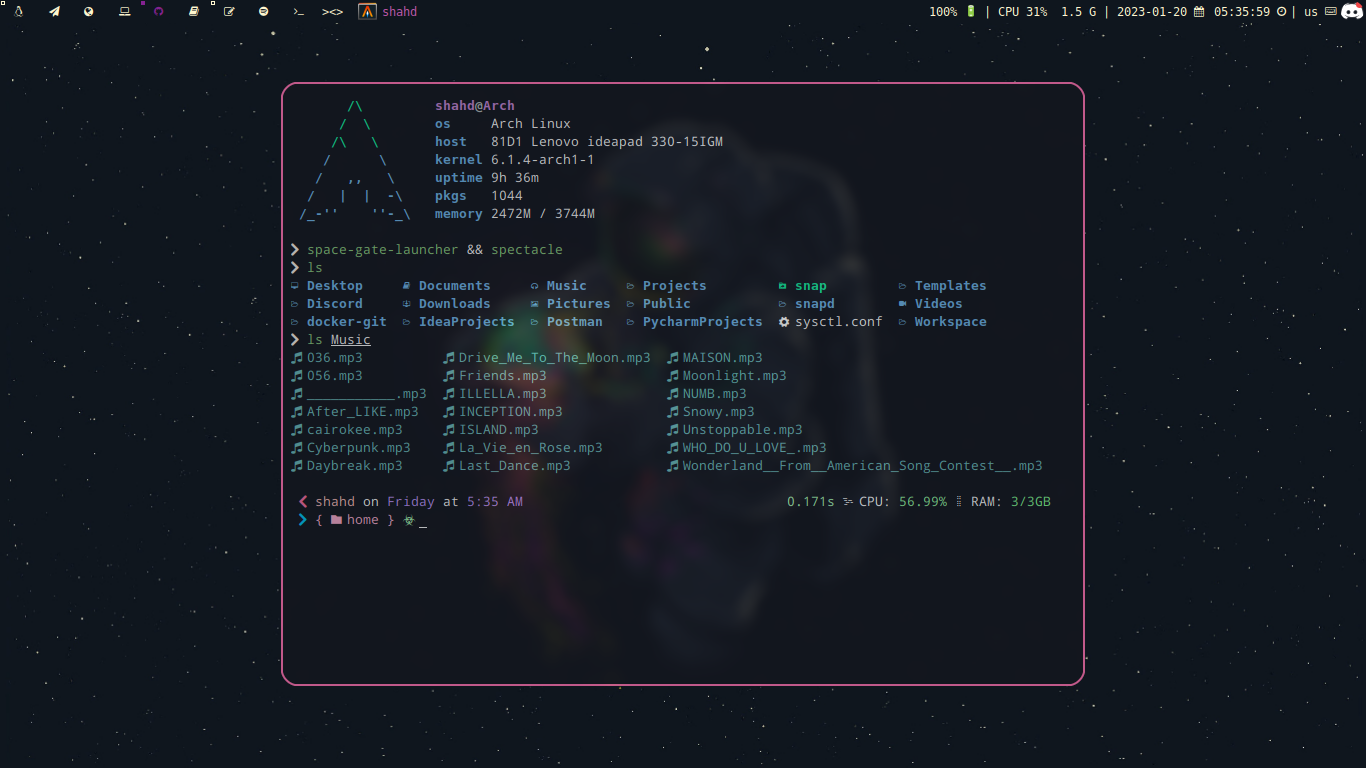Click the 100% battery percentage readout
Image resolution: width=1366 pixels, height=768 pixels.
pyautogui.click(x=943, y=12)
